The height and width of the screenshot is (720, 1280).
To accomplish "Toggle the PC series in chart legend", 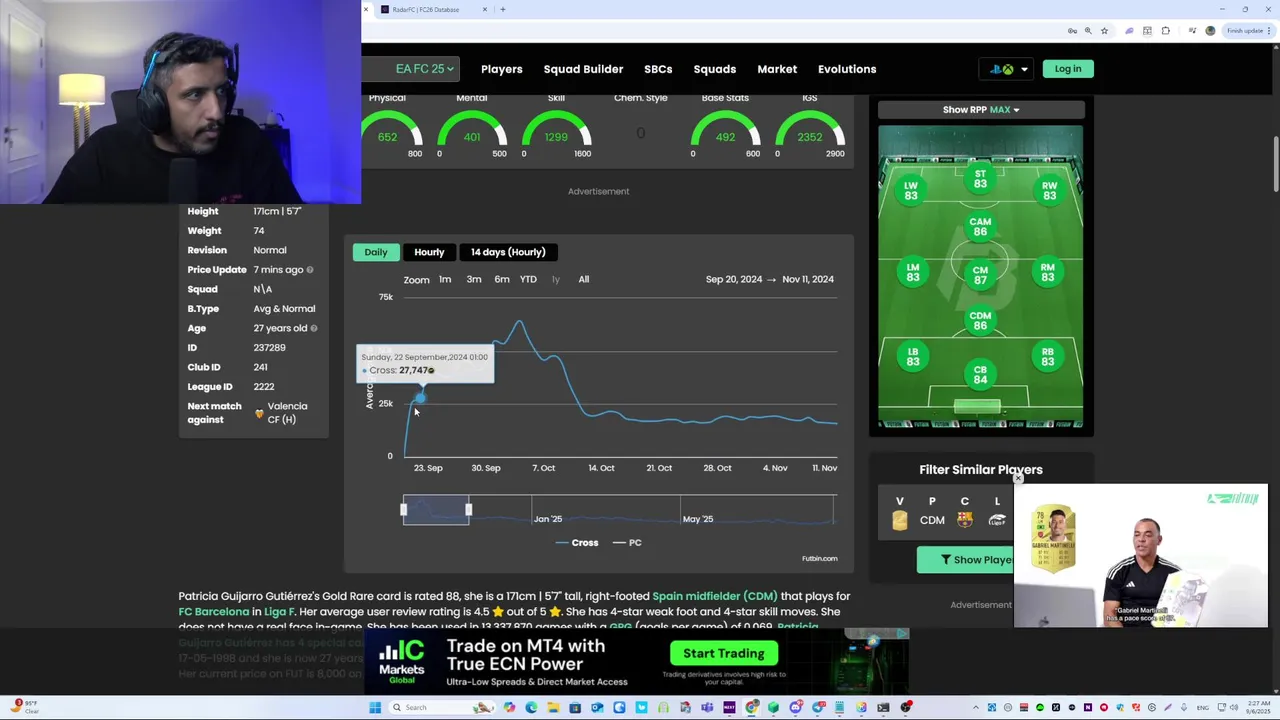I will click(627, 543).
